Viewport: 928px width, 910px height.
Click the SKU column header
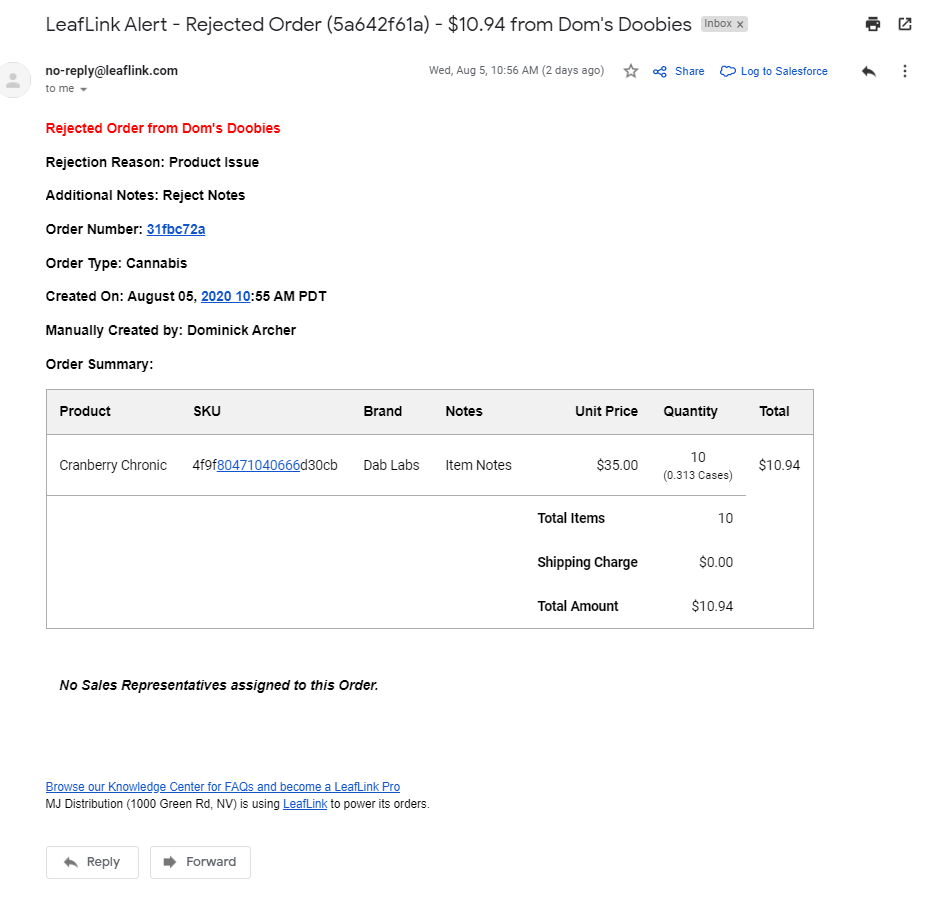coord(207,411)
